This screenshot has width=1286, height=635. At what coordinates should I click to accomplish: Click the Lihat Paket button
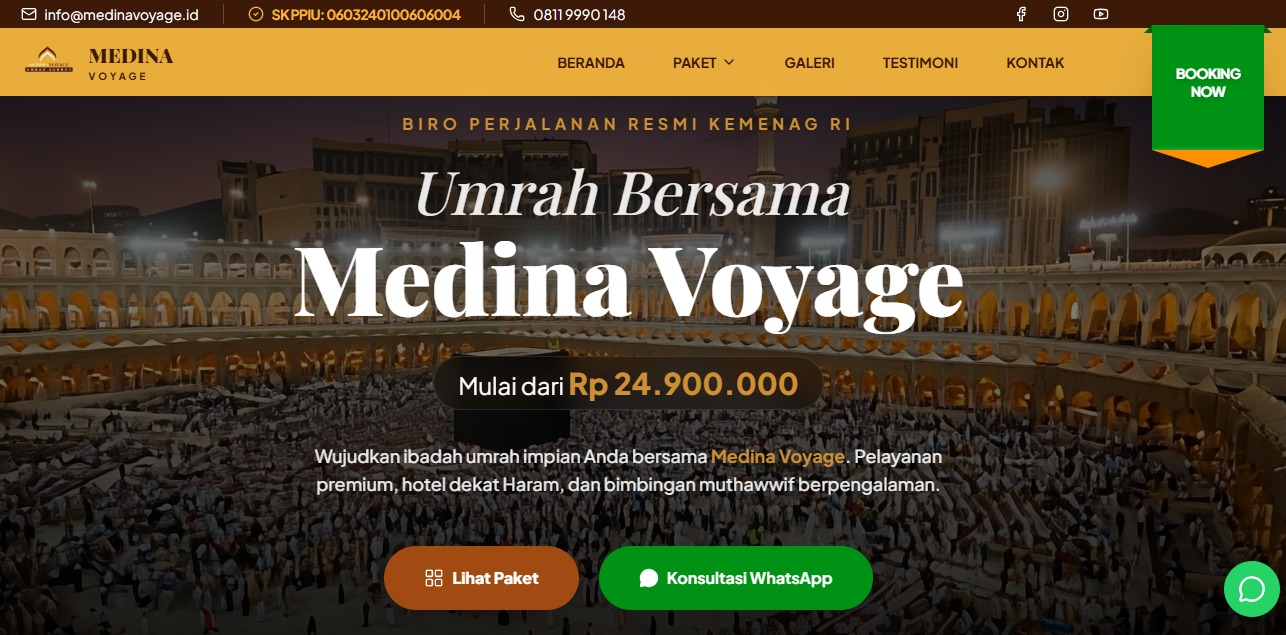(481, 578)
